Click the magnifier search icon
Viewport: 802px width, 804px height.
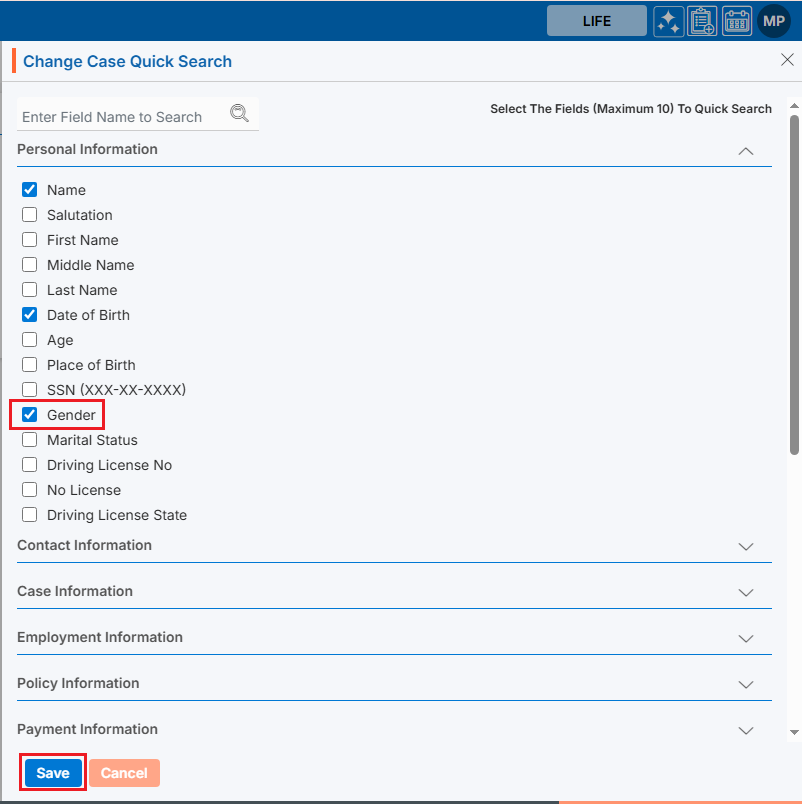tap(239, 113)
